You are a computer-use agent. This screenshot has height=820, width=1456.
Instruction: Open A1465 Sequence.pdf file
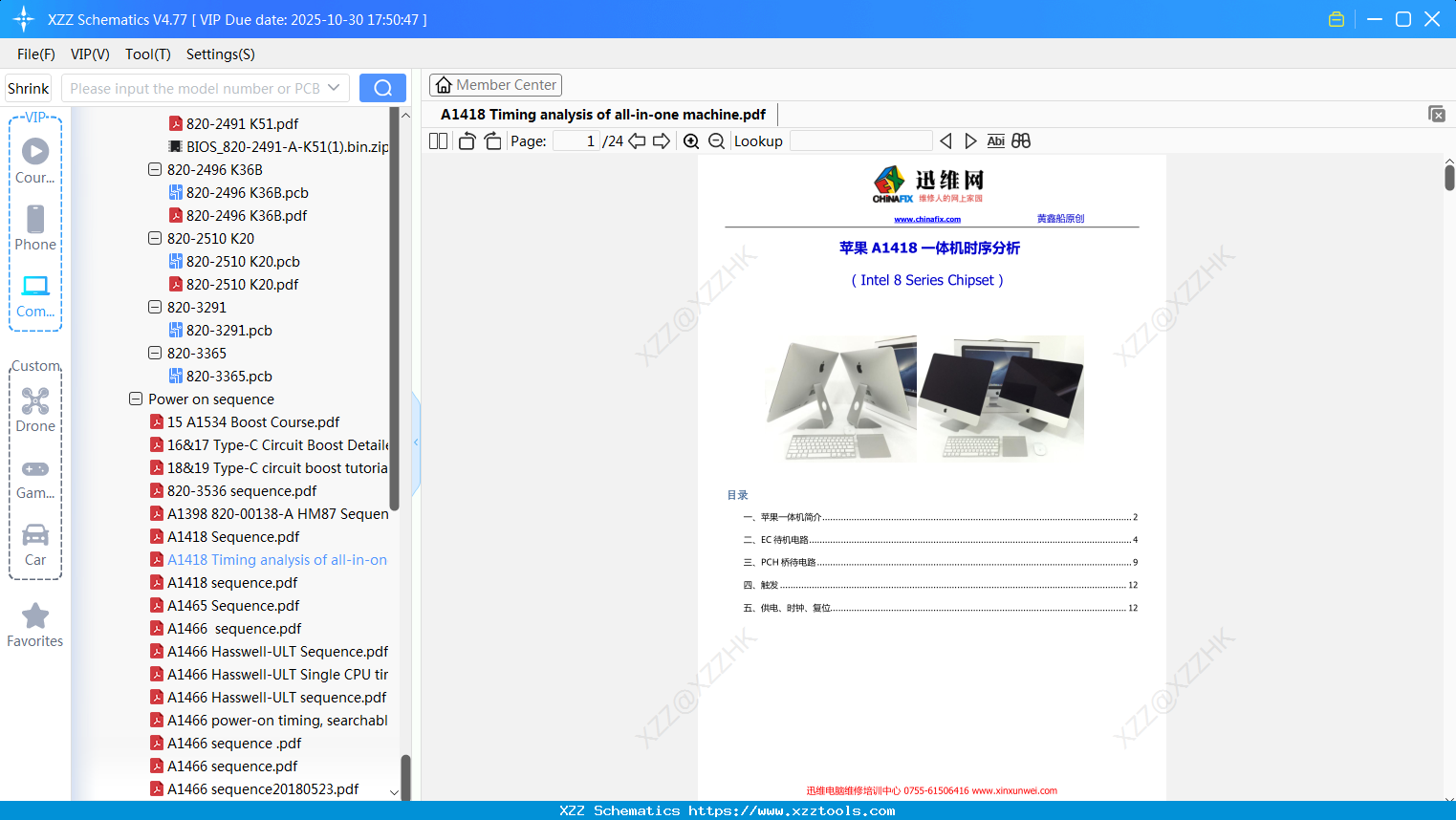(x=225, y=606)
